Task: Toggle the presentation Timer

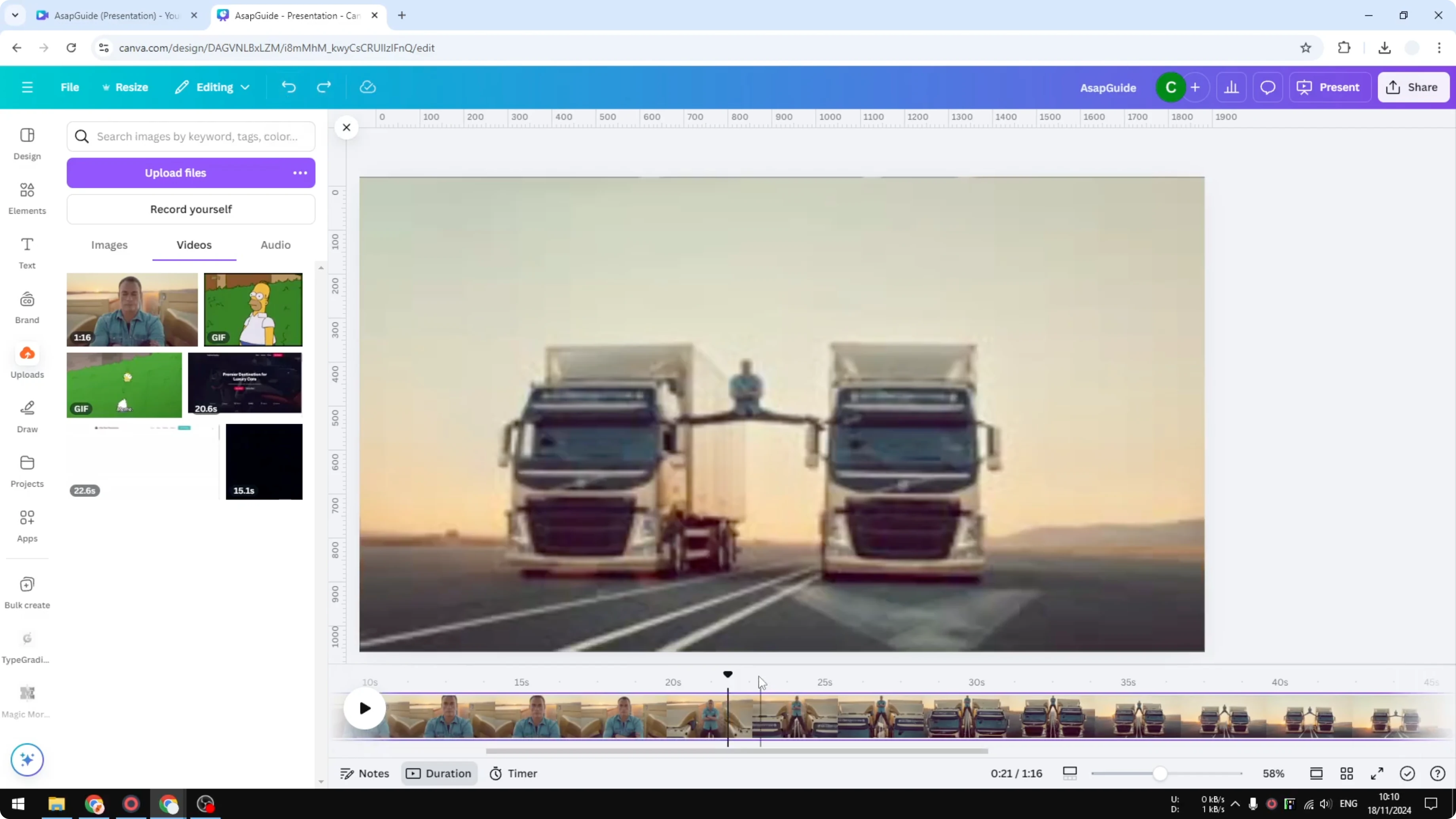Action: (x=513, y=773)
